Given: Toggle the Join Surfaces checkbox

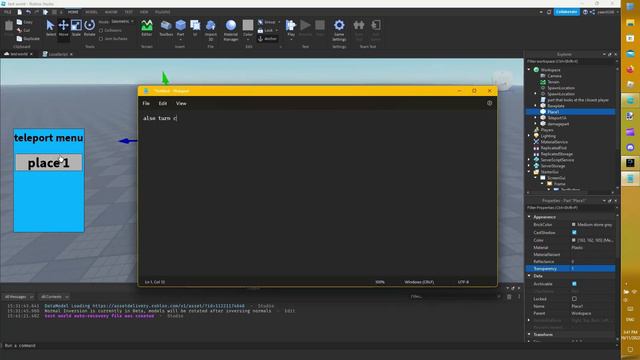Looking at the screenshot, I should [101, 39].
